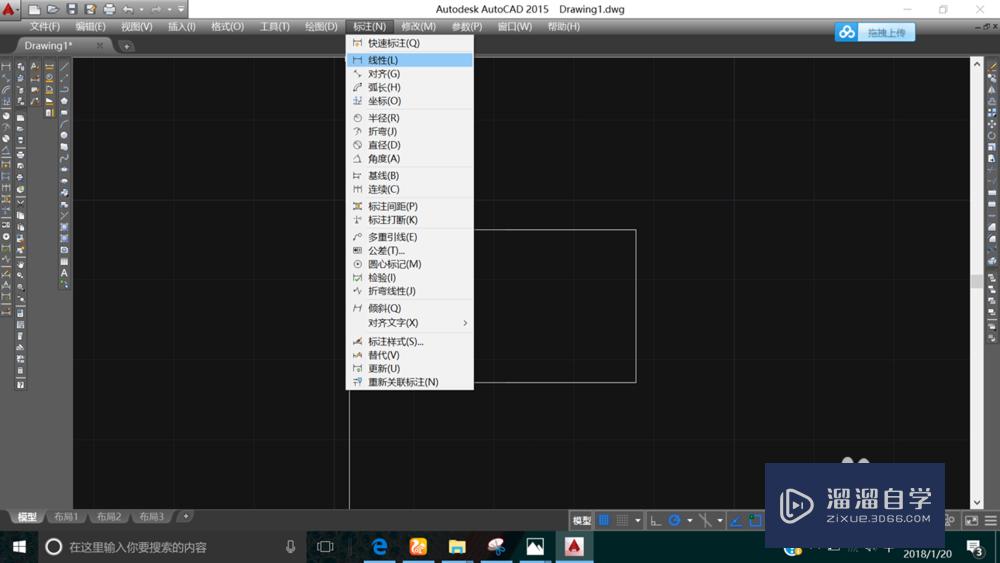This screenshot has width=1000, height=563.
Task: Switch to the 布局2 layout tab
Action: pos(108,516)
